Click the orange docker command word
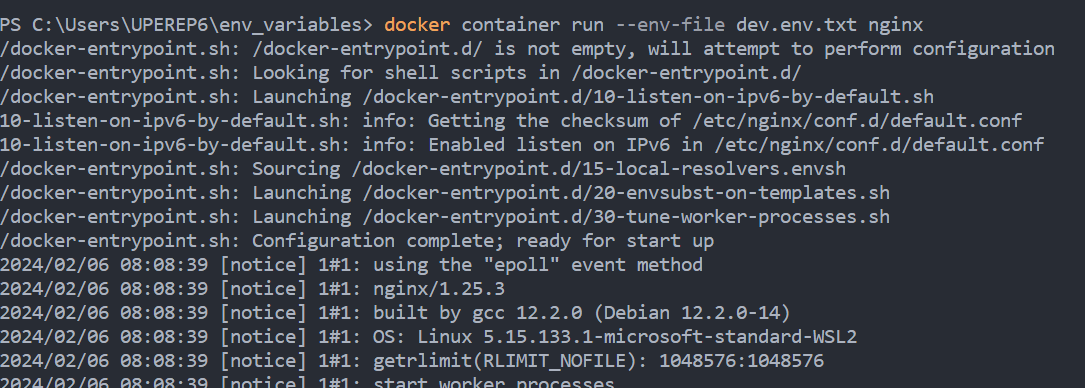 [x=417, y=25]
